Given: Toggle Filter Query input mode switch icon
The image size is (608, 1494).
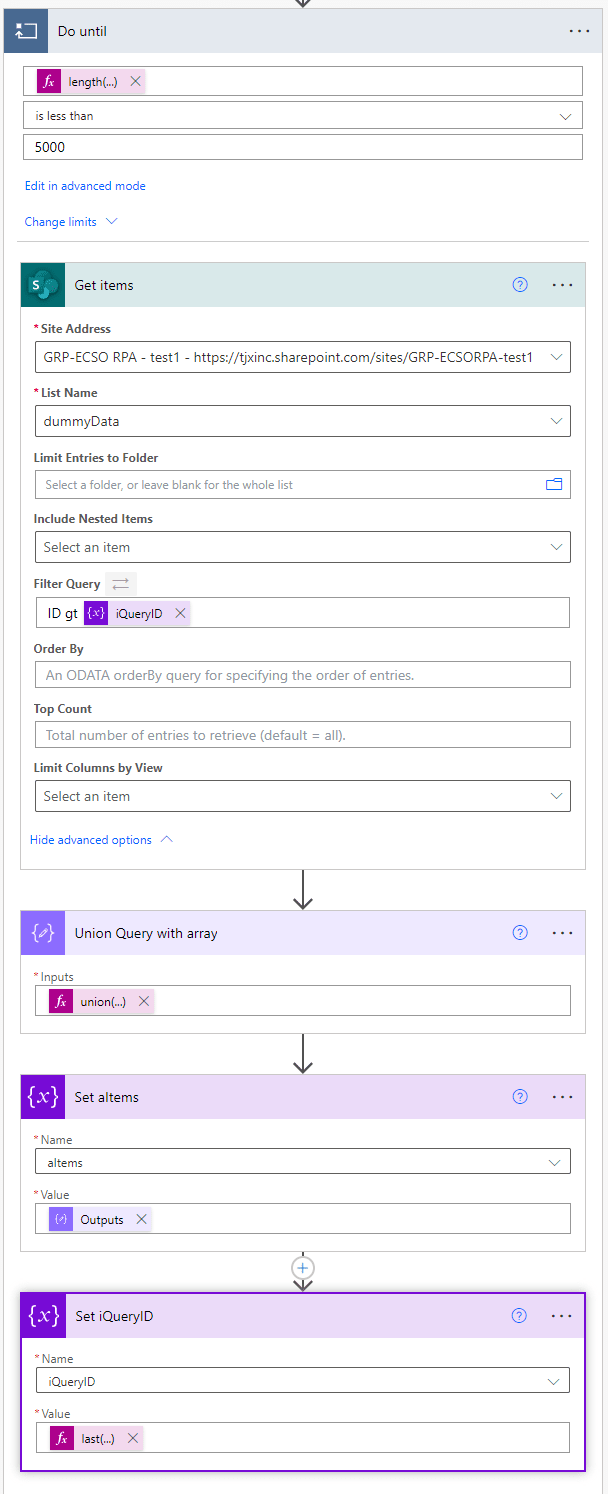Looking at the screenshot, I should coord(122,584).
